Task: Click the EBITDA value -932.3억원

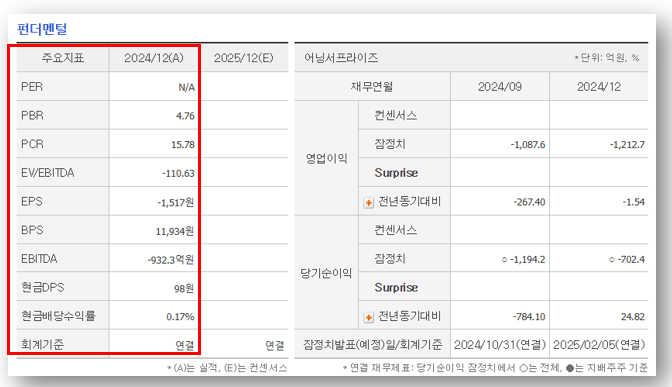Action: tap(171, 260)
